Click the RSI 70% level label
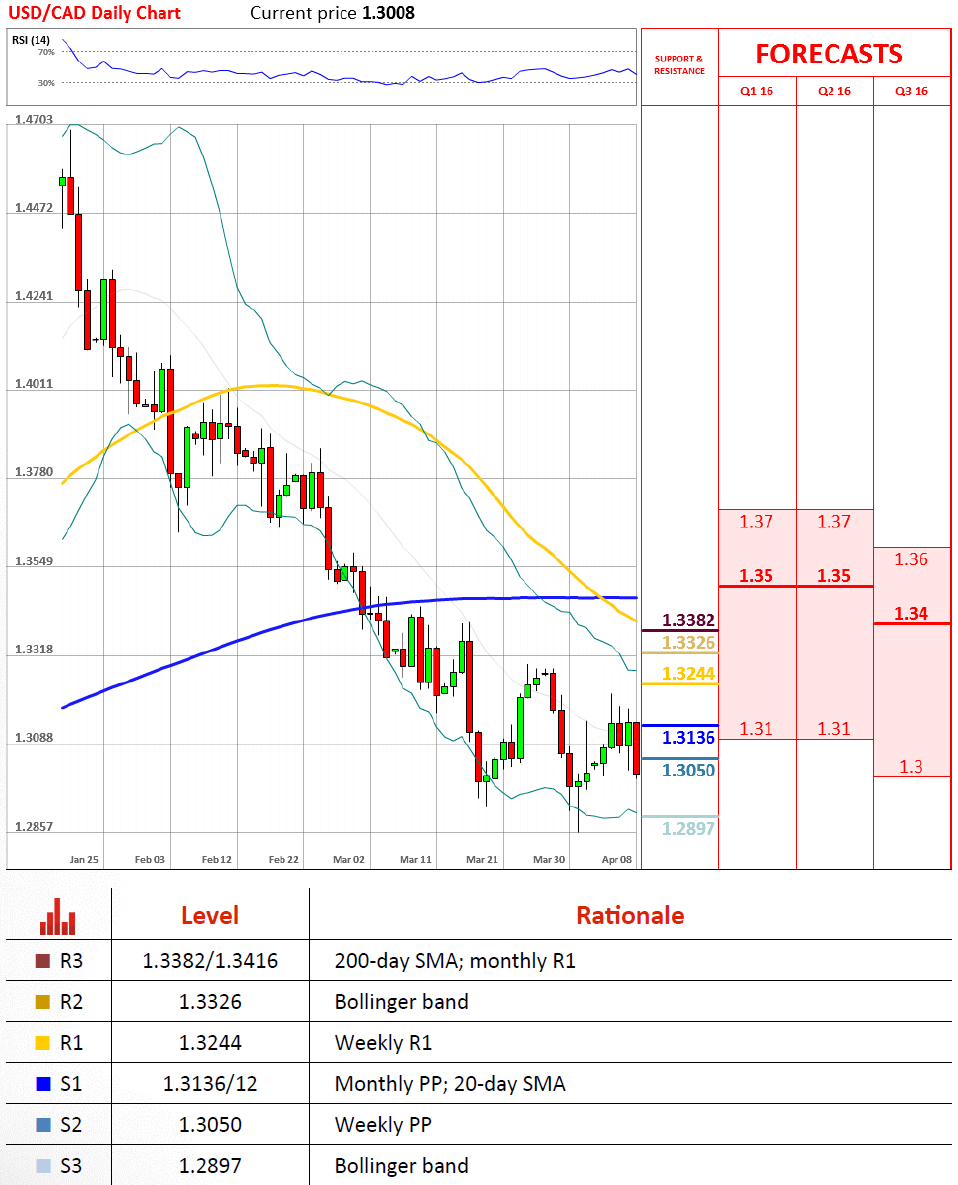 pos(46,52)
